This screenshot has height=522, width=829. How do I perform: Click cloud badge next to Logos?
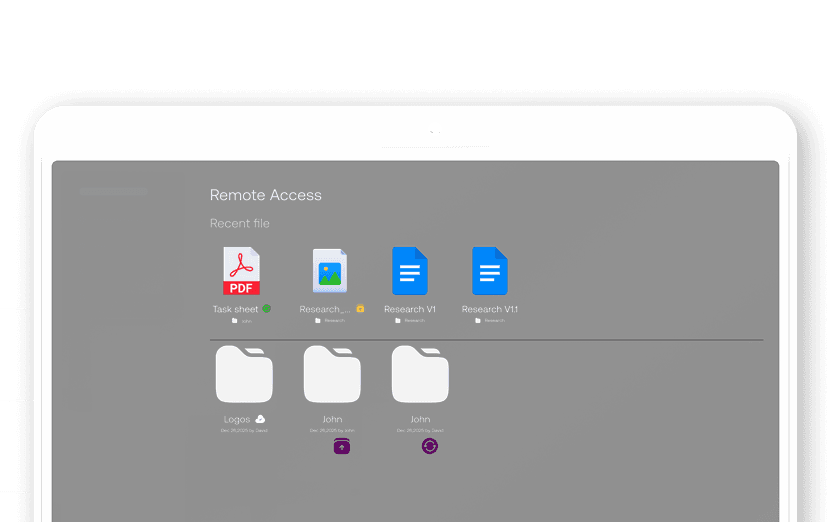pyautogui.click(x=260, y=419)
